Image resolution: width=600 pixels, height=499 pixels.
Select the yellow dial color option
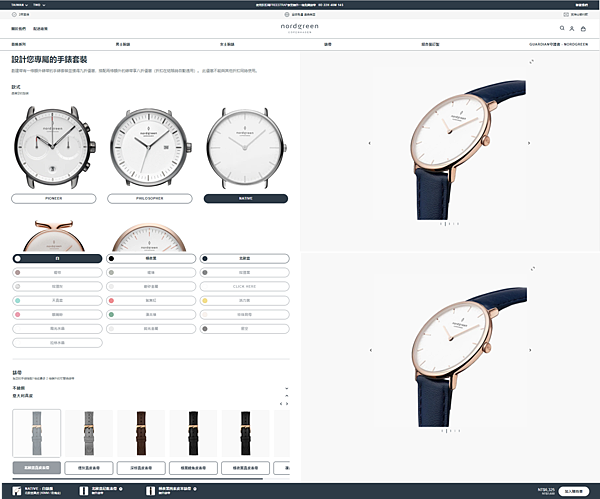click(245, 301)
